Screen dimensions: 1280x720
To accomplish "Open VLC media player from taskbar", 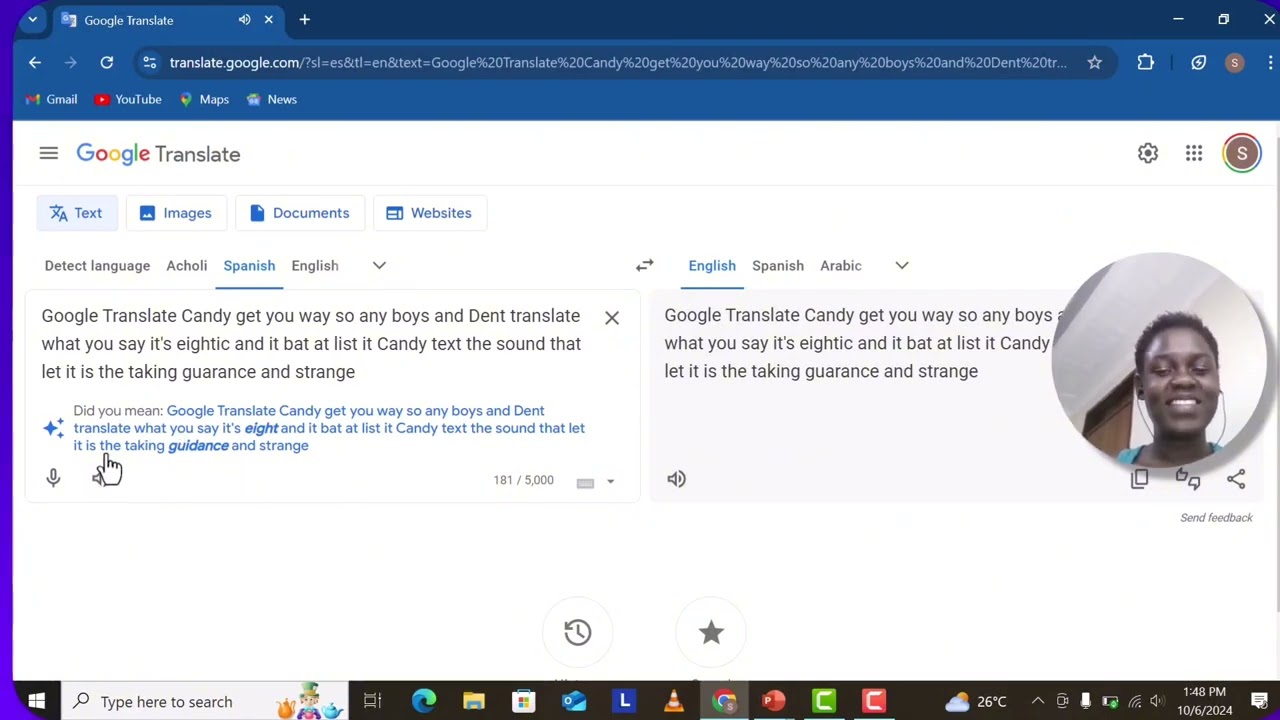I will tap(674, 701).
